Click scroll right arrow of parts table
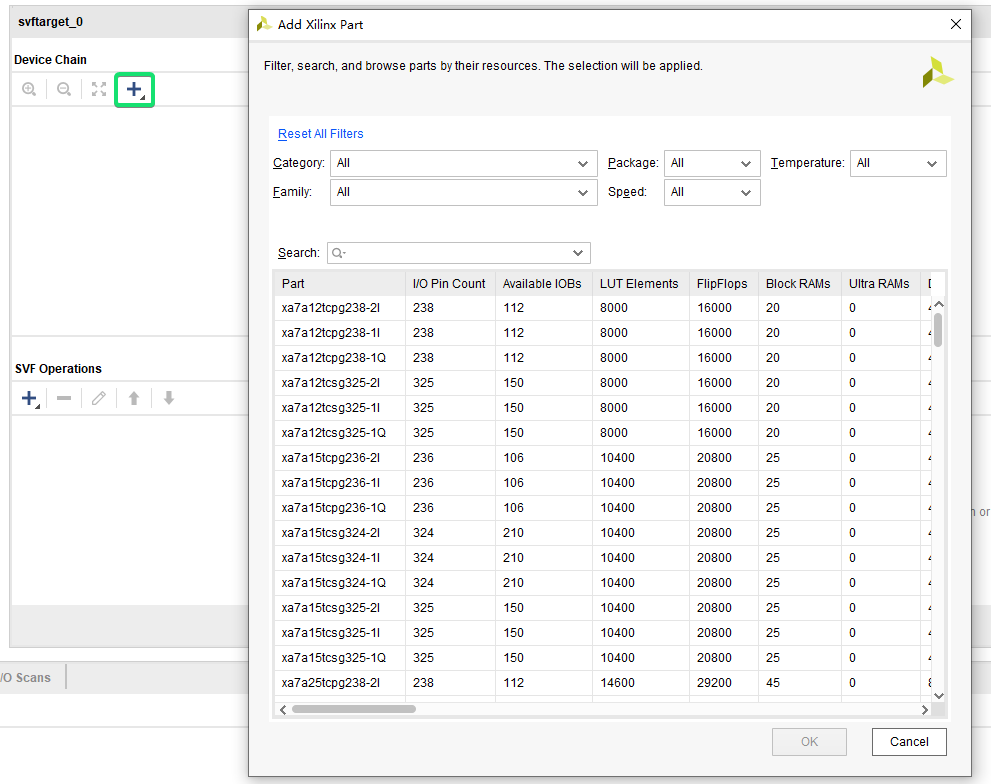Screen dimensions: 991x784 [x=925, y=709]
